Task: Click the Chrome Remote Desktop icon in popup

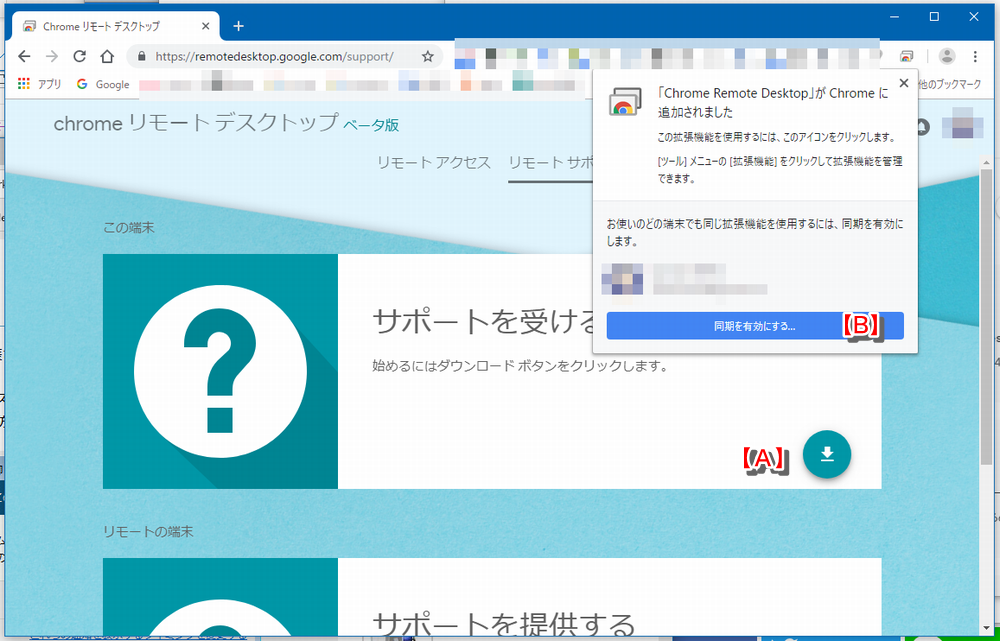Action: [x=624, y=102]
